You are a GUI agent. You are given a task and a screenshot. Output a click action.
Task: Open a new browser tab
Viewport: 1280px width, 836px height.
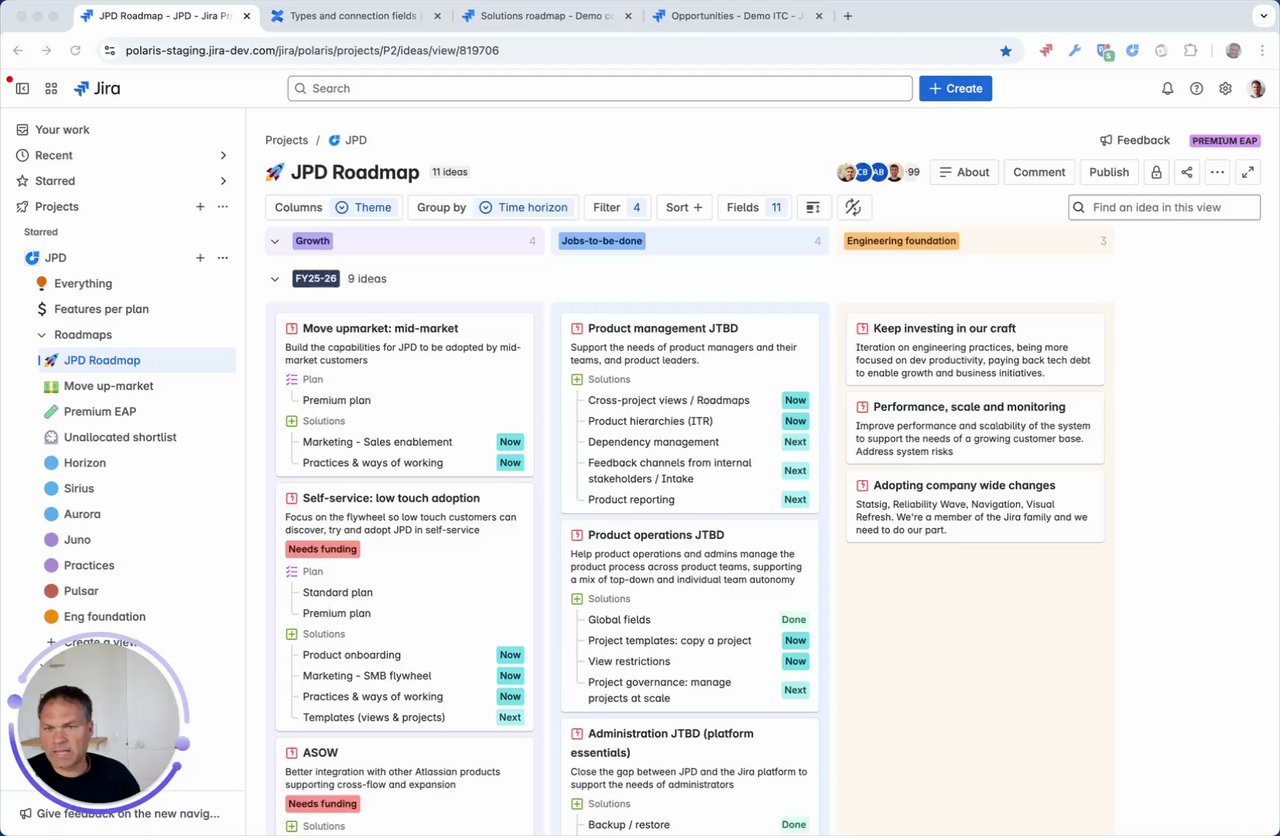click(x=848, y=16)
